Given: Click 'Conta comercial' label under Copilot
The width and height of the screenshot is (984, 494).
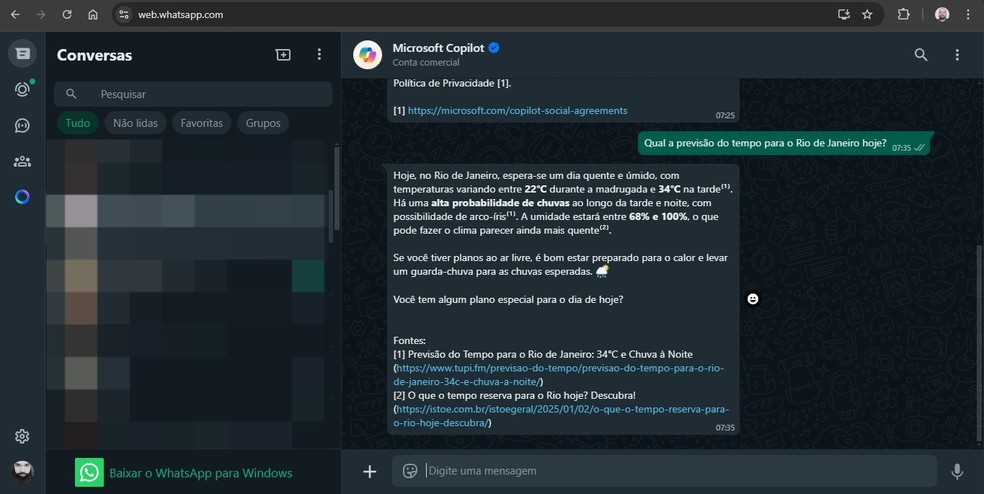Looking at the screenshot, I should click(426, 62).
